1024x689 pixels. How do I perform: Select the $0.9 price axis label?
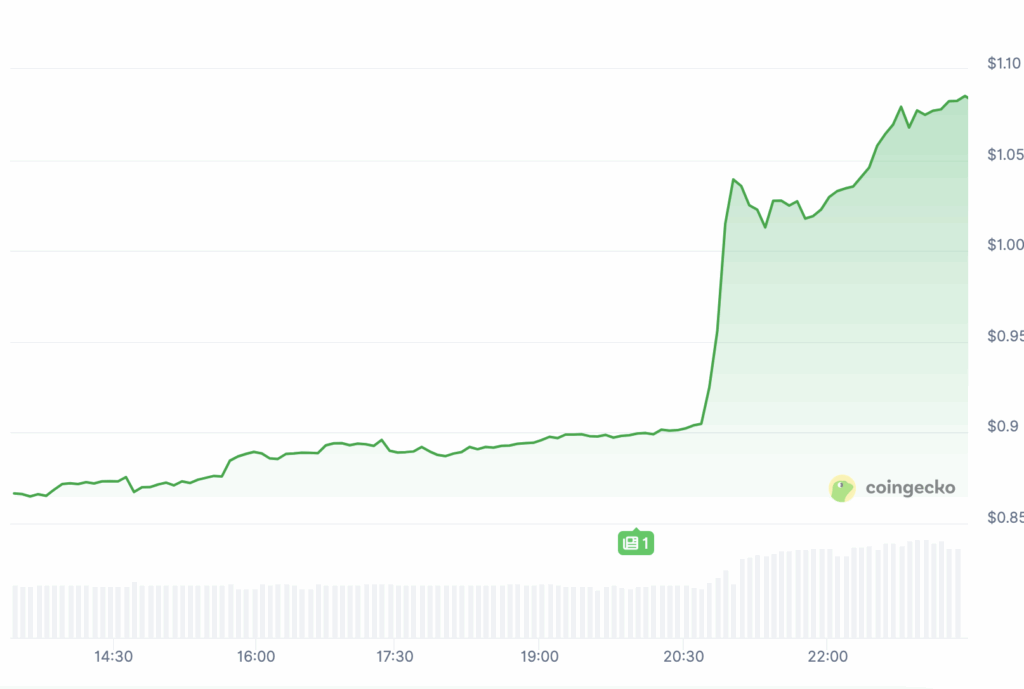tap(1004, 427)
